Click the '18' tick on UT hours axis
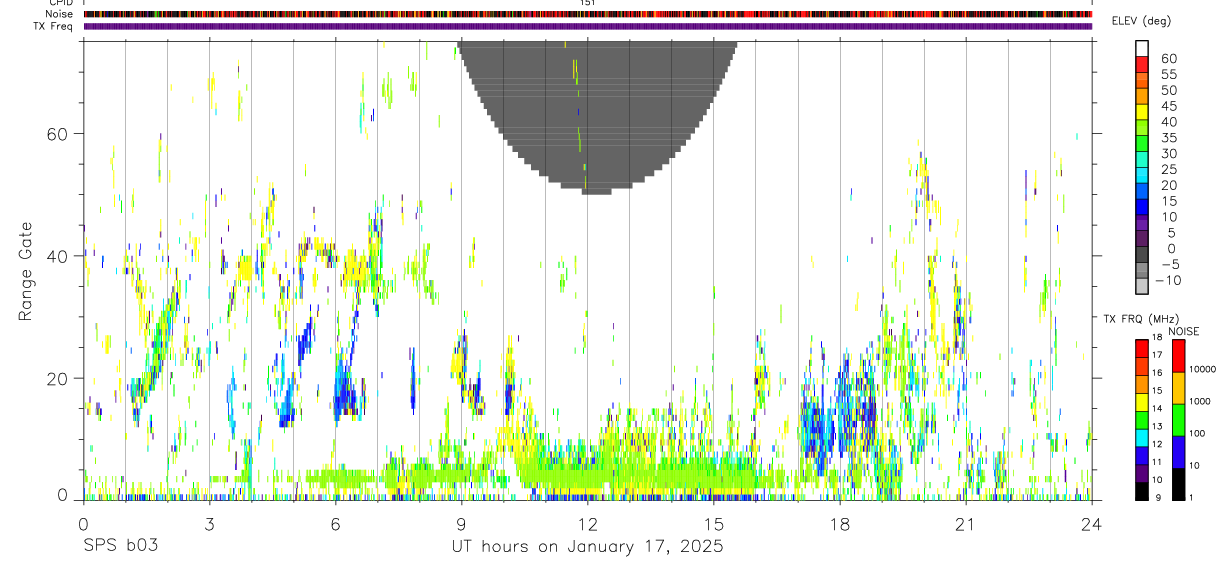The height and width of the screenshot is (567, 1228). 840,524
